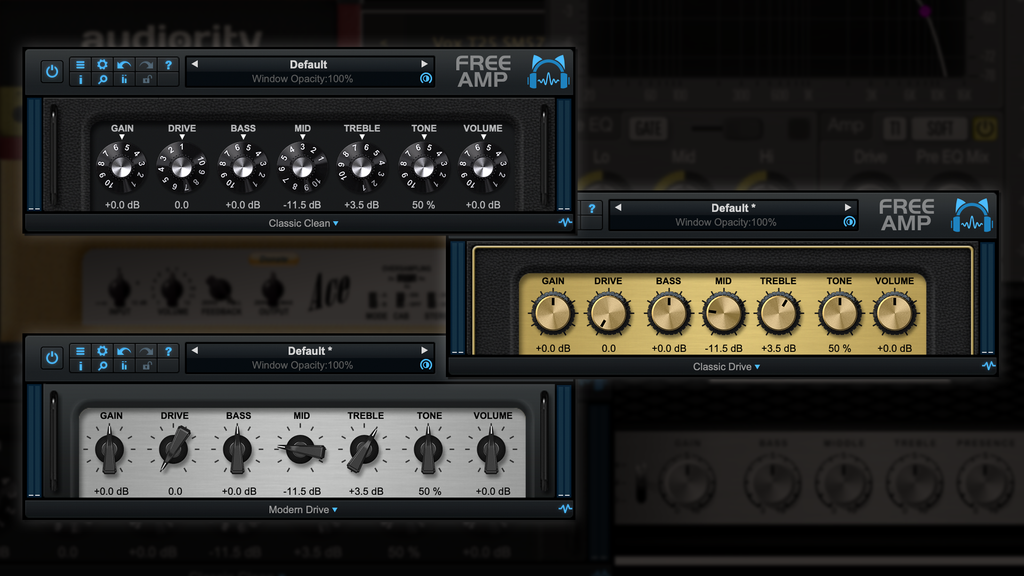
Task: Toggle the power bypass on Classic Clean amp
Action: click(51, 71)
